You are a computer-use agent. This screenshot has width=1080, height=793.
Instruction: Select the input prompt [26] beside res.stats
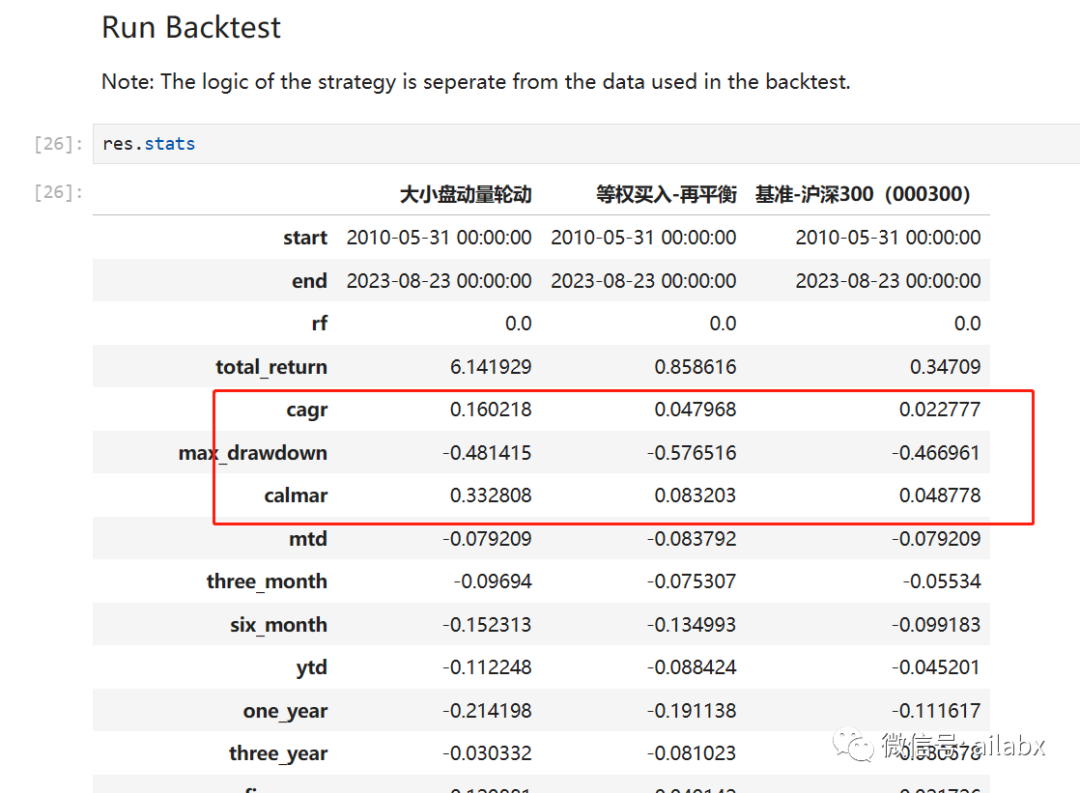58,144
